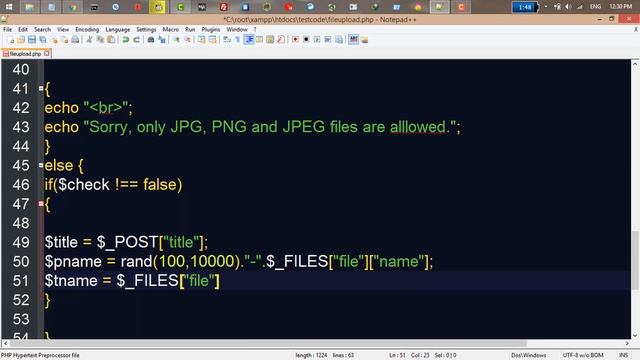The width and height of the screenshot is (640, 360).
Task: Toggle synchronized vertical scrolling
Action: click(x=202, y=40)
